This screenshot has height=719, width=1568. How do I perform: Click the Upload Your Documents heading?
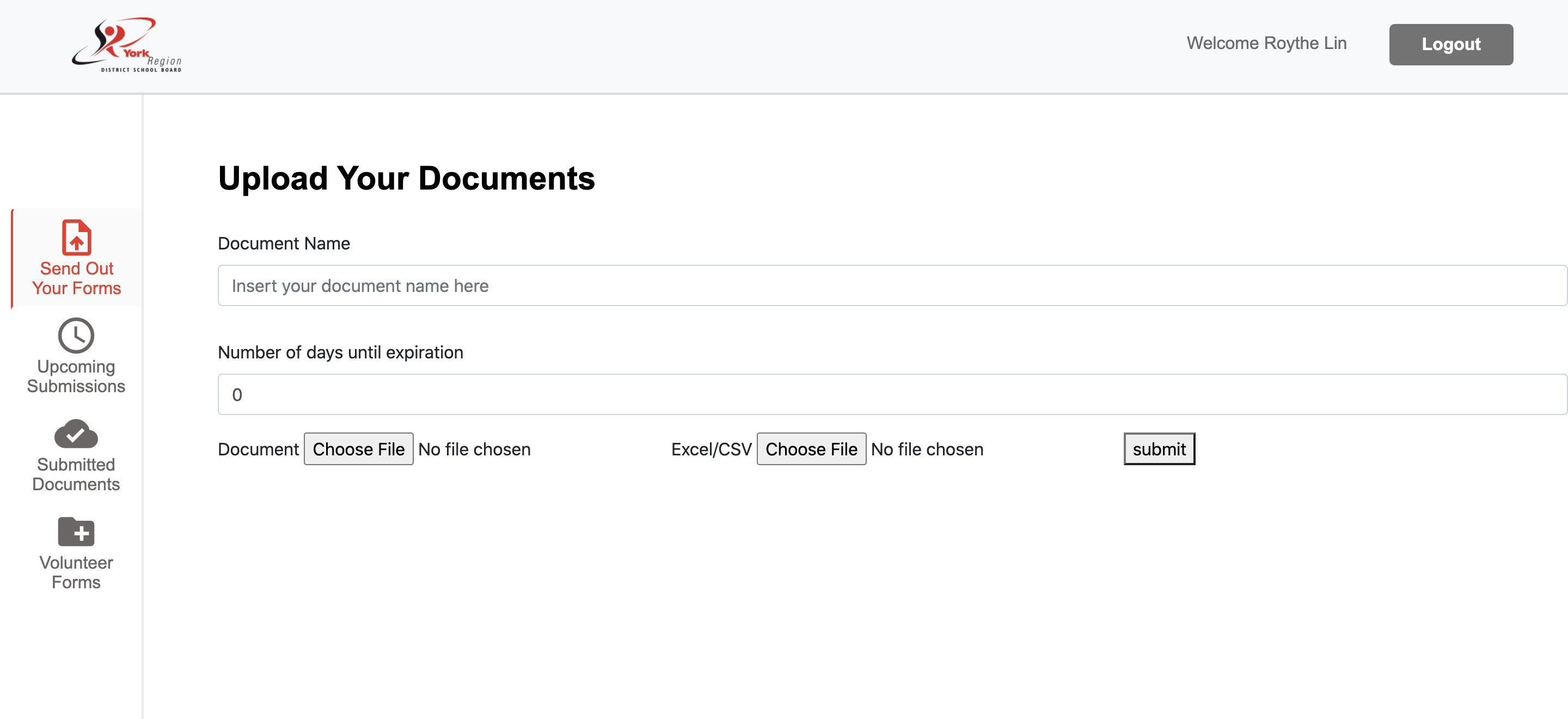(x=406, y=178)
